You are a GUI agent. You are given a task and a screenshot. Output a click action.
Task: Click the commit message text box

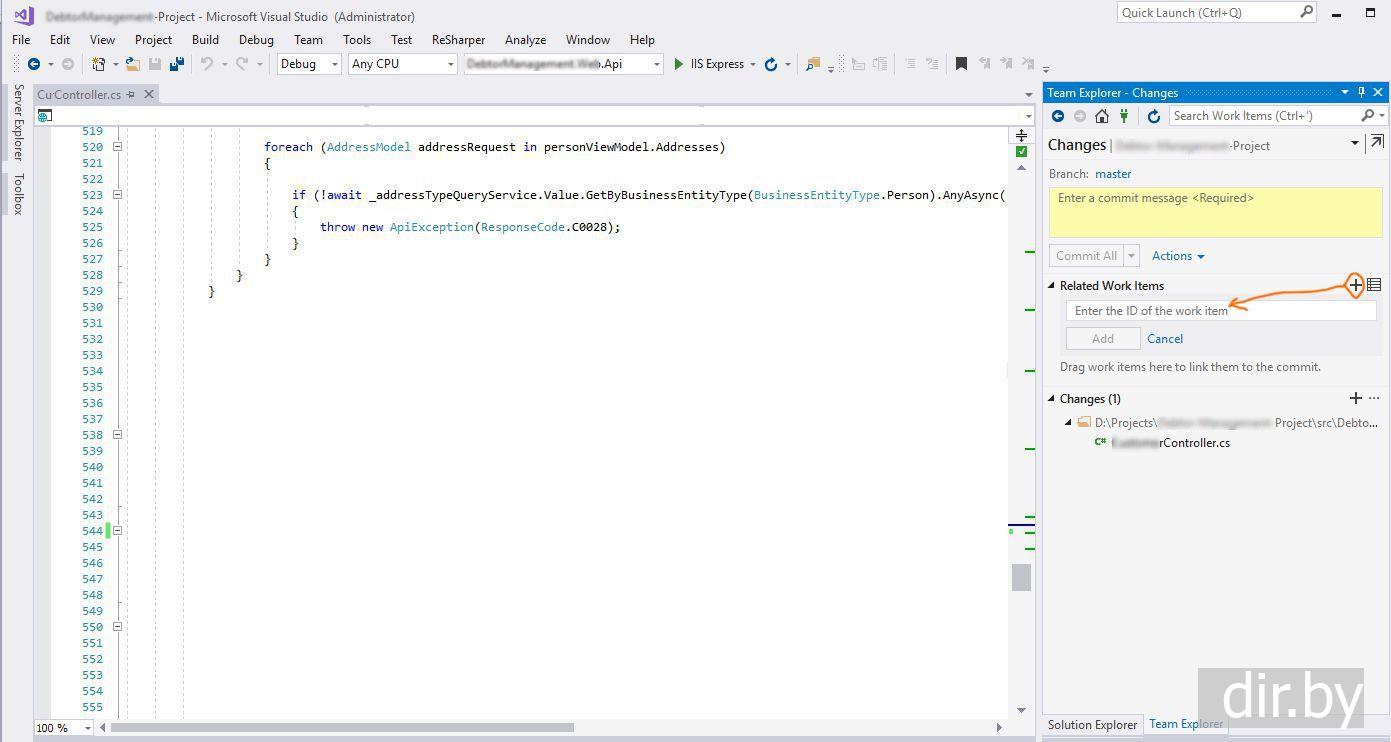tap(1214, 213)
